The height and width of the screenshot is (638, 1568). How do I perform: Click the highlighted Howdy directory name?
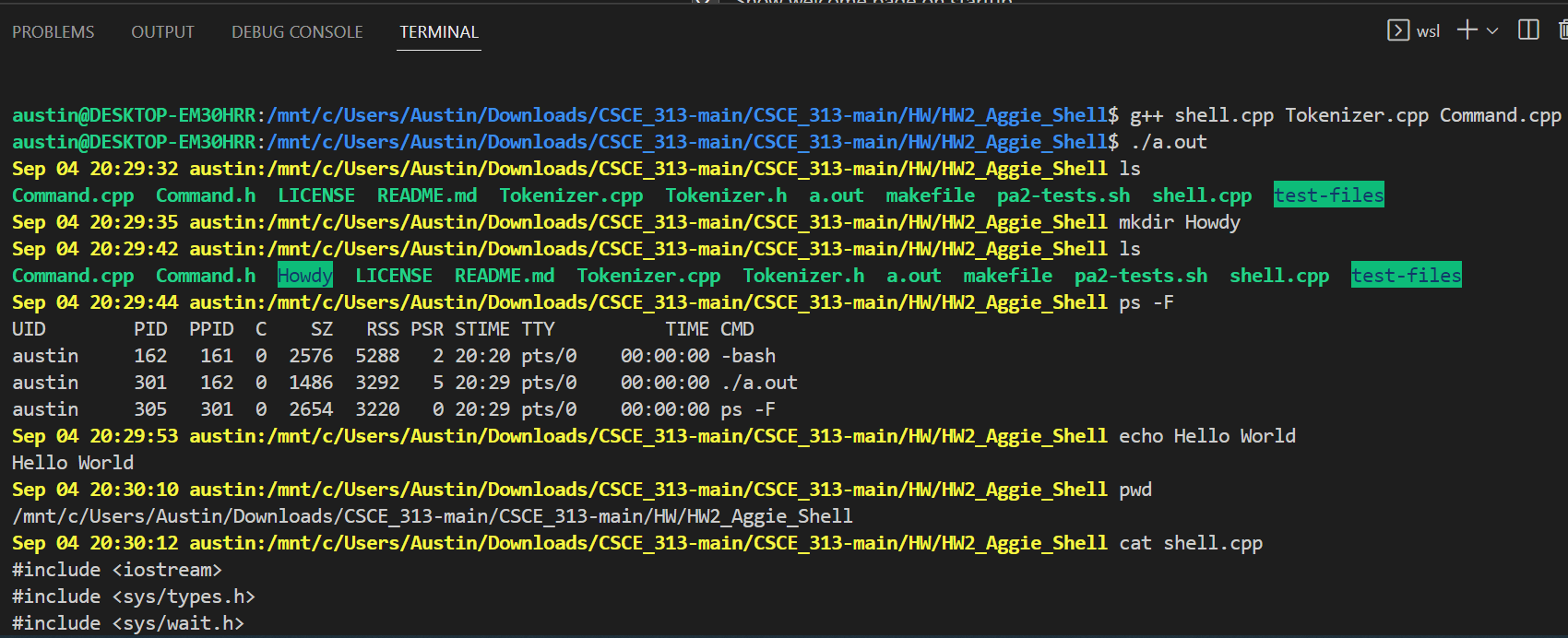click(x=305, y=276)
